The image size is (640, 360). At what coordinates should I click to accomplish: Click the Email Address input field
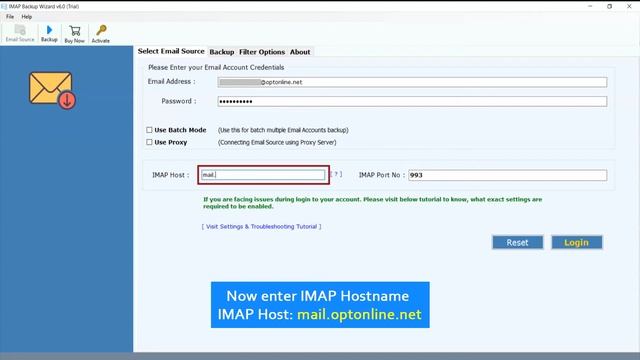pyautogui.click(x=412, y=82)
